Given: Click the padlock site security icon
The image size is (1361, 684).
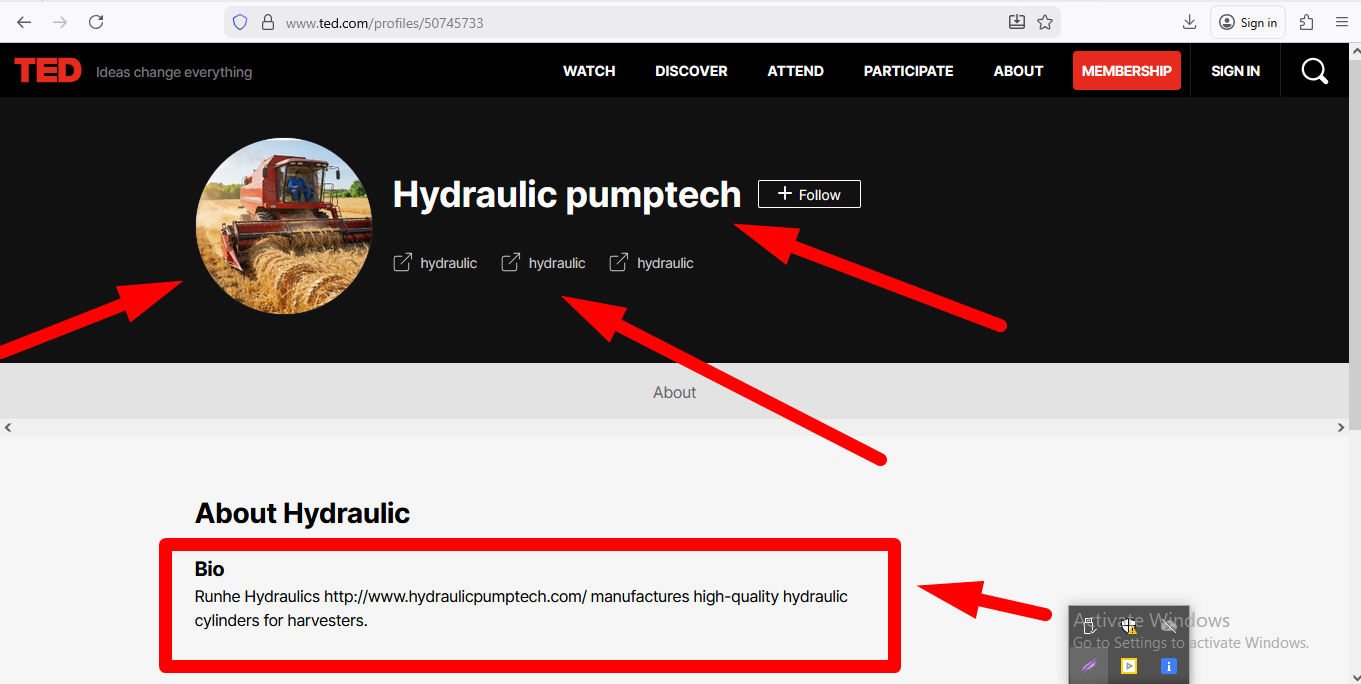Looking at the screenshot, I should pyautogui.click(x=267, y=22).
